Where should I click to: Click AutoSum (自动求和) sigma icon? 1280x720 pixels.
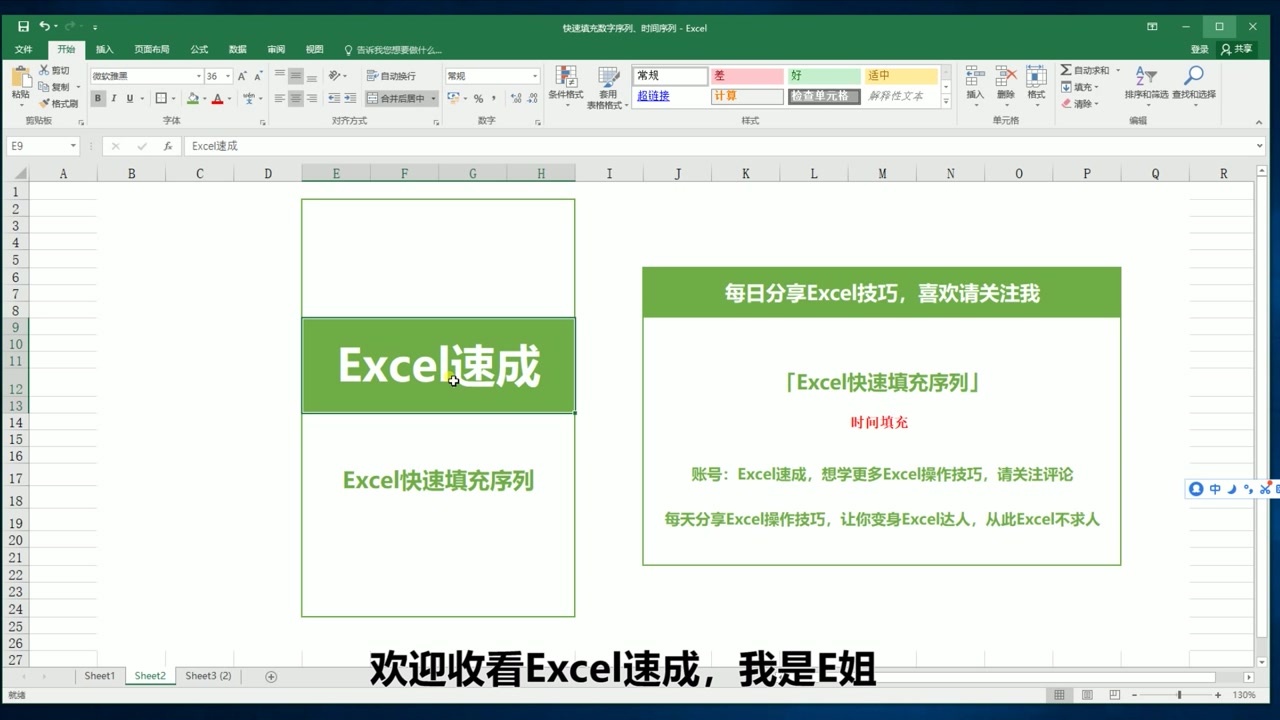tap(1066, 70)
